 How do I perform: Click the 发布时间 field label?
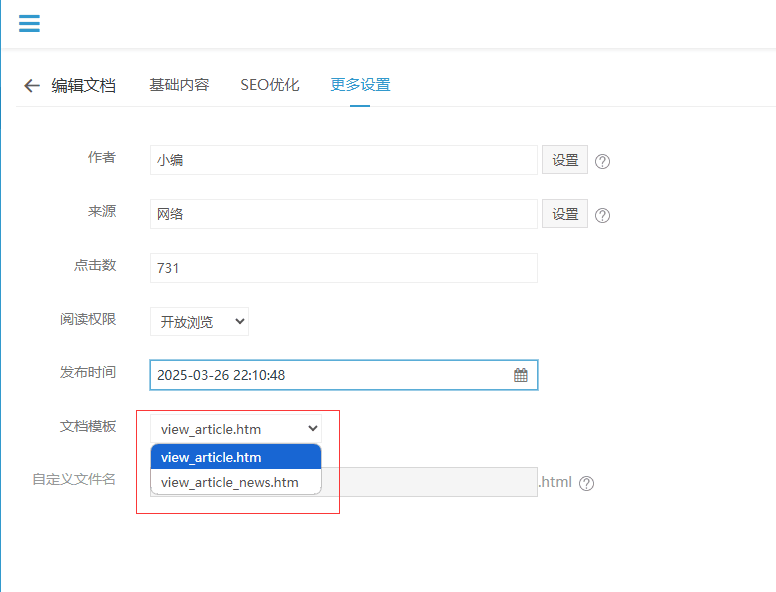tap(88, 372)
